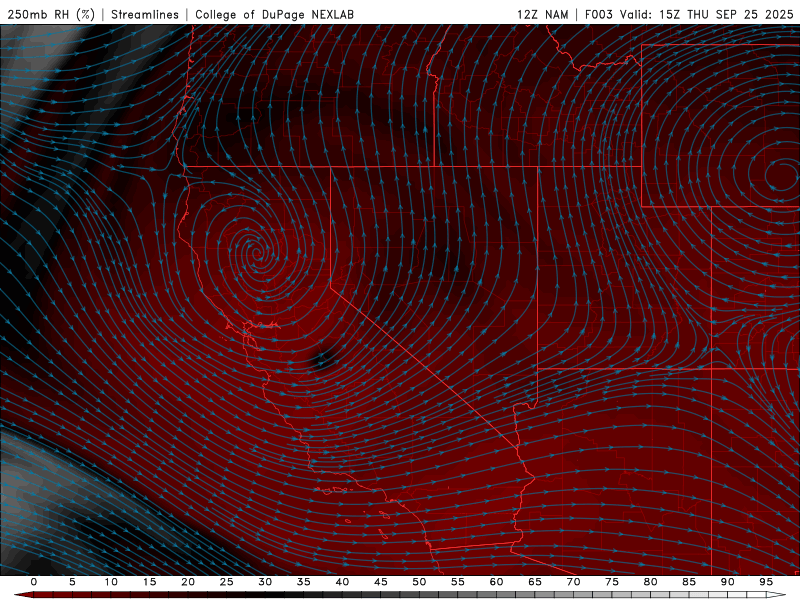Click the colorbar label "80"
This screenshot has height=600, width=800.
[650, 582]
